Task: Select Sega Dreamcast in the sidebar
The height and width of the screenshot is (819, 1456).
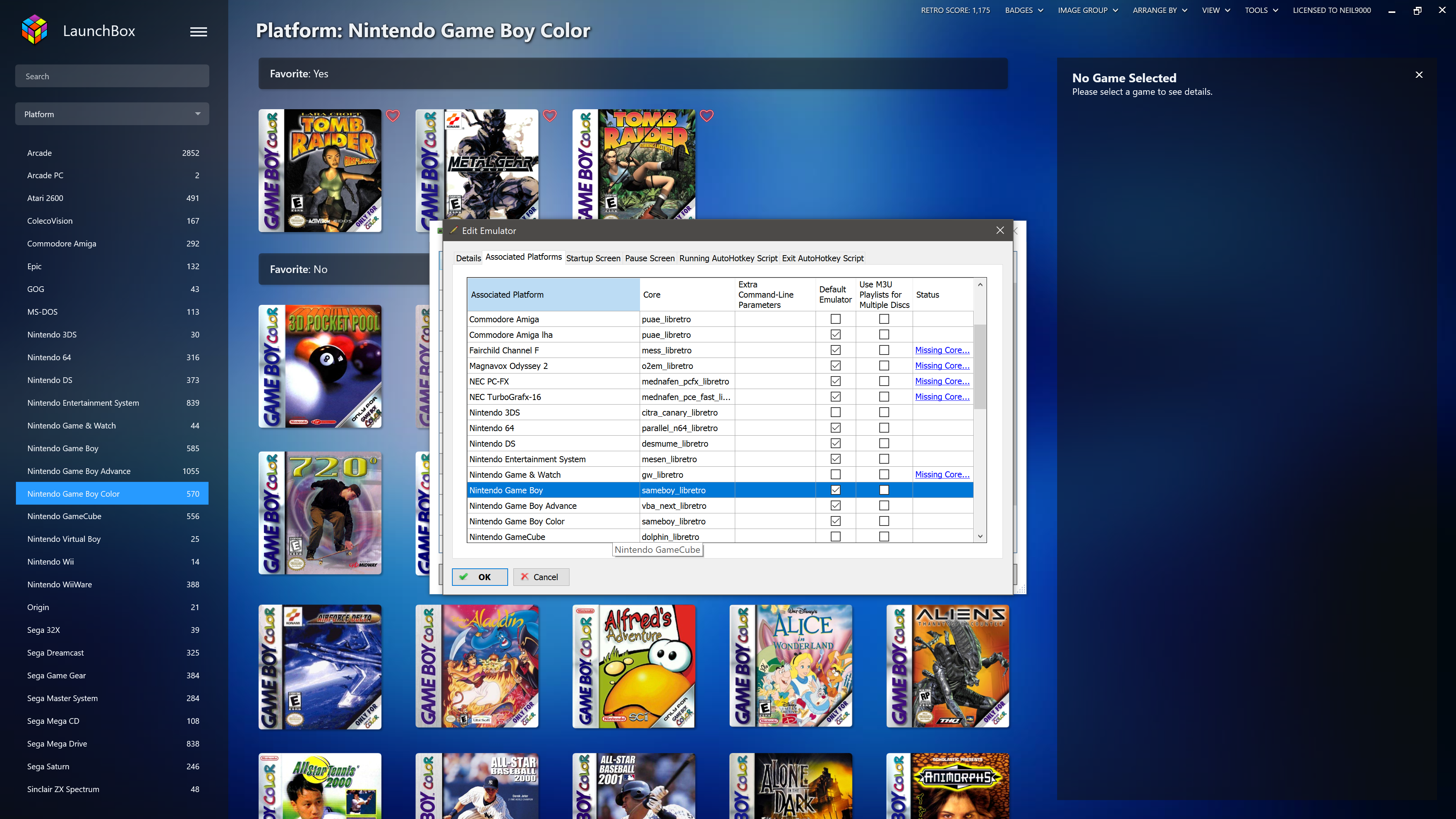Action: point(112,652)
